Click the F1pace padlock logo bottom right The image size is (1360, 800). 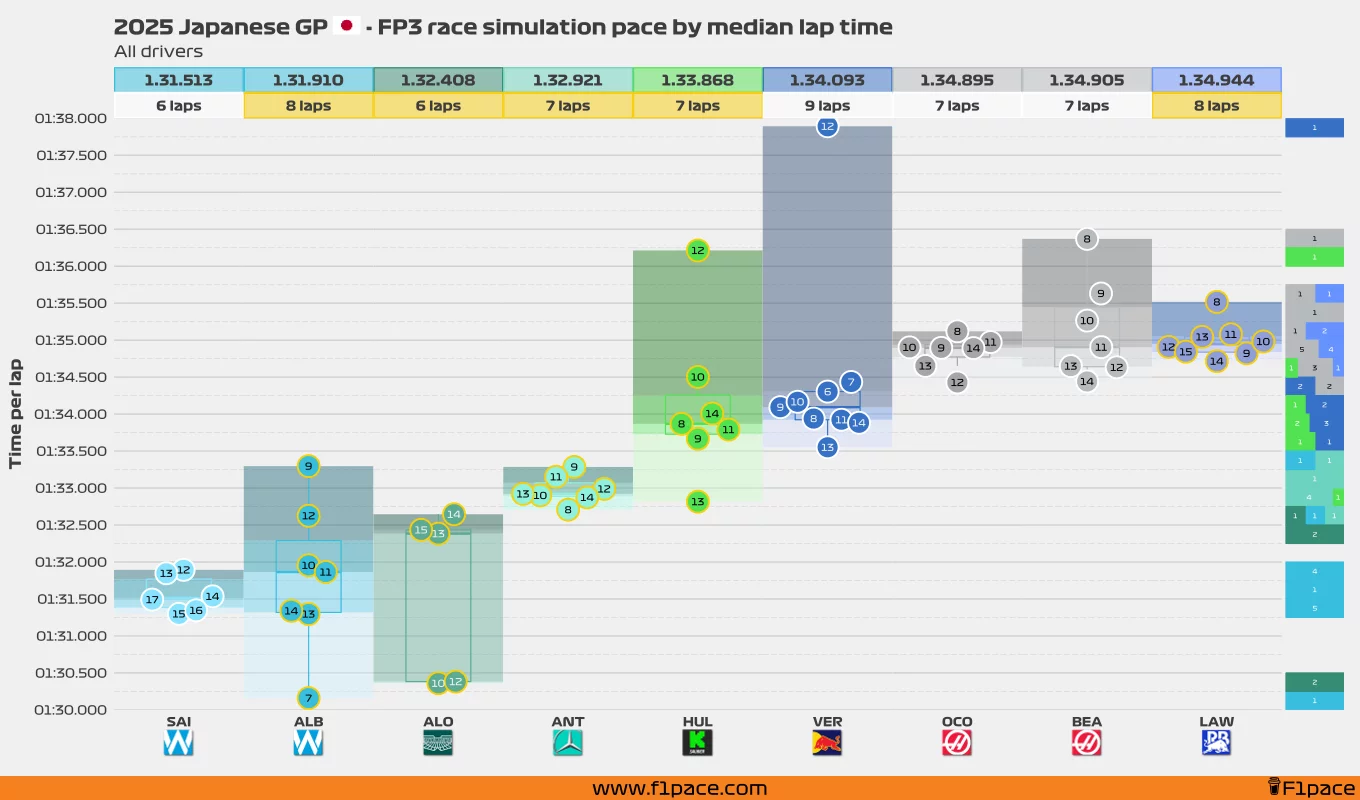tap(1272, 788)
